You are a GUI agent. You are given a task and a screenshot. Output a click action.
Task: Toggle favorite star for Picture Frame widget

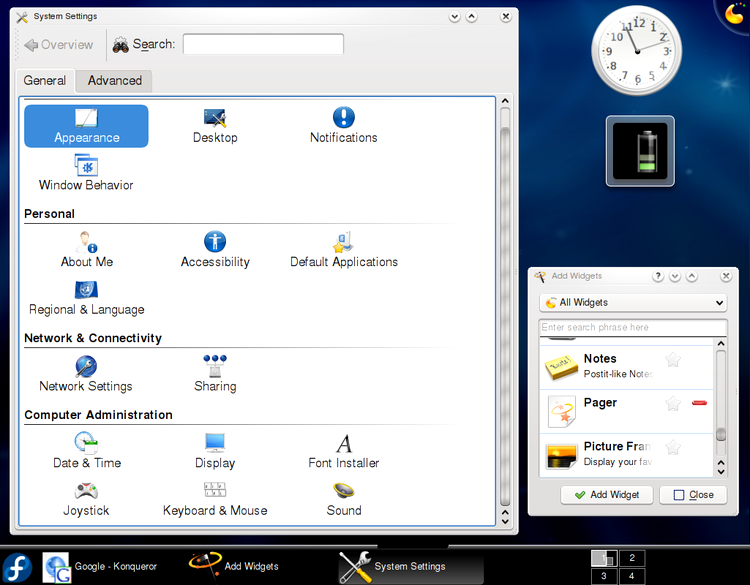click(673, 447)
